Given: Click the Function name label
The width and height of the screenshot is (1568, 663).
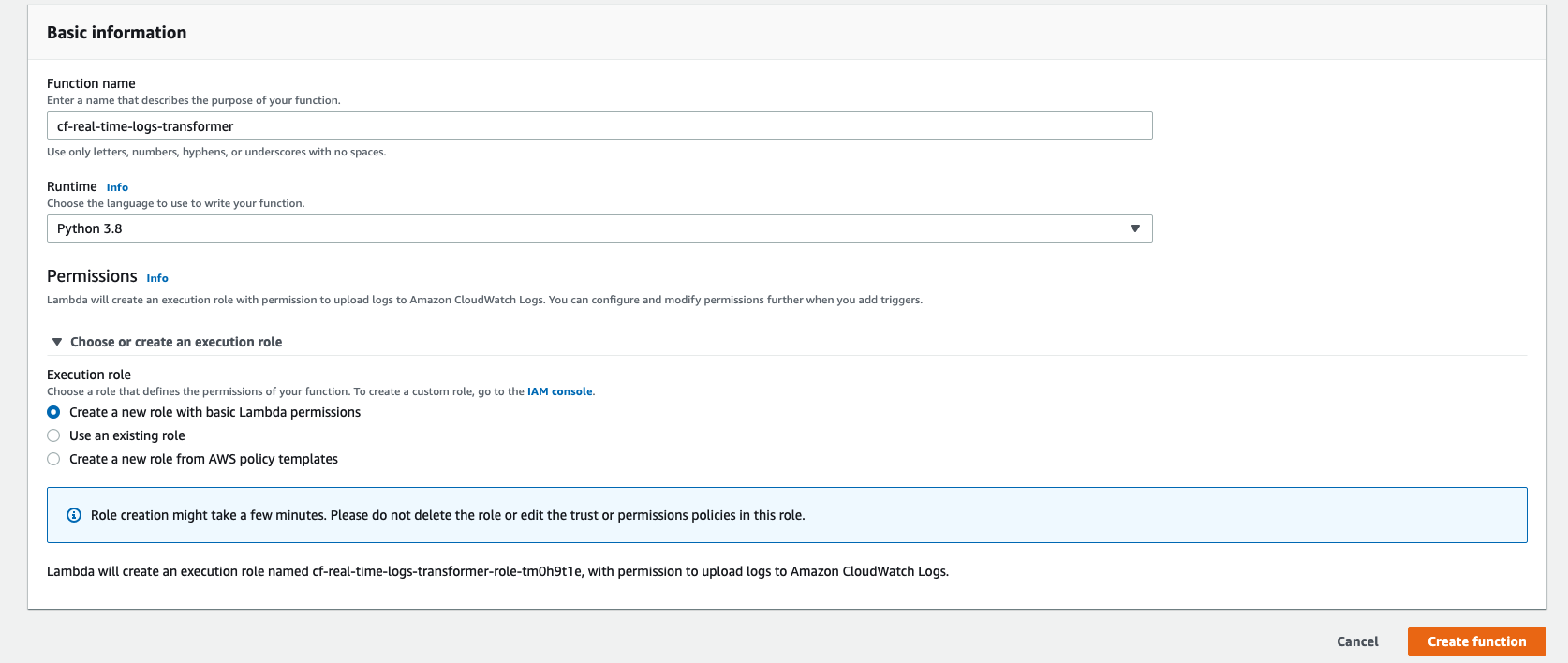Looking at the screenshot, I should tap(91, 83).
